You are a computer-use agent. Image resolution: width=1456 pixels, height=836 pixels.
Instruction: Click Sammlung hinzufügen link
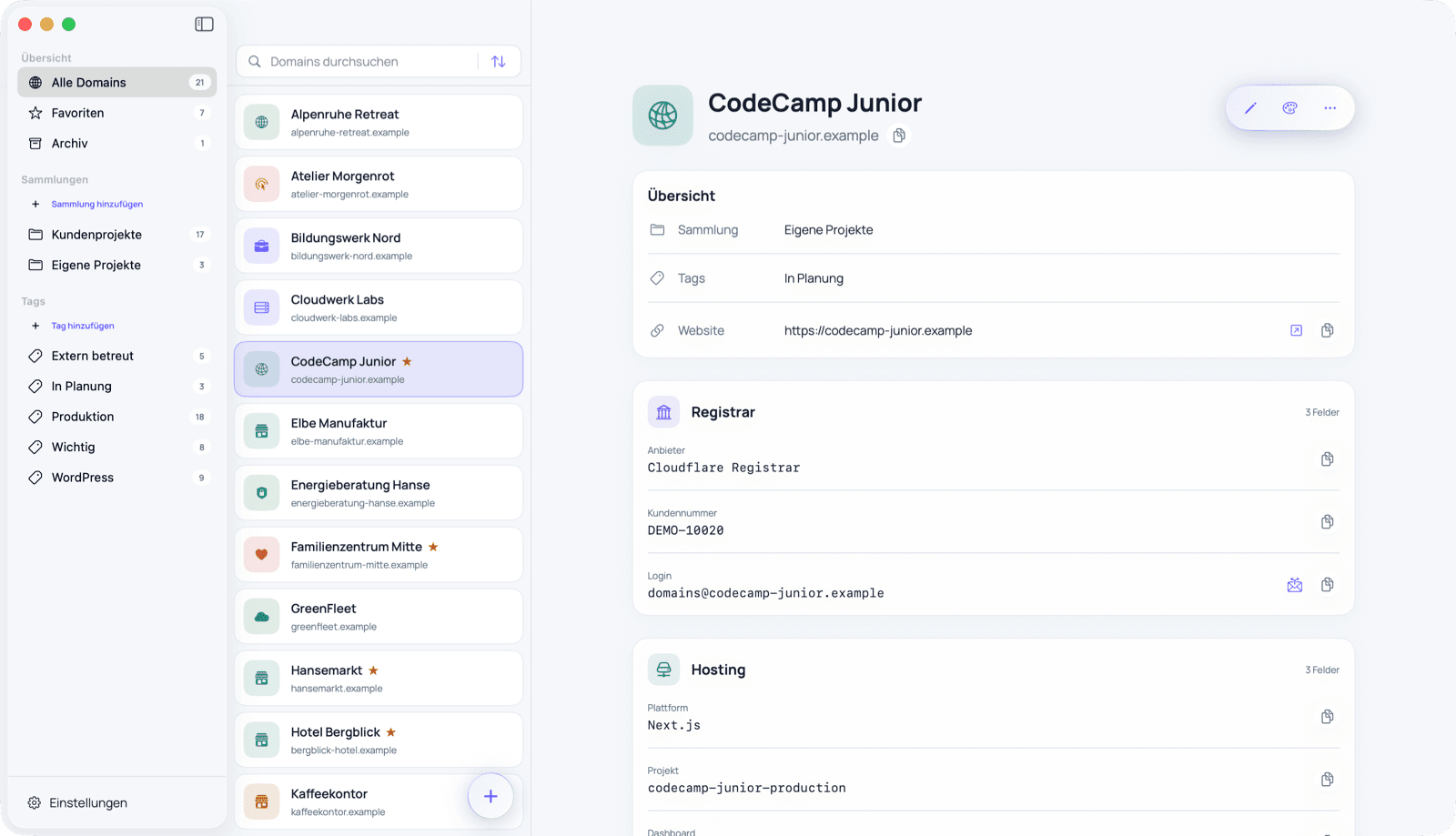97,204
